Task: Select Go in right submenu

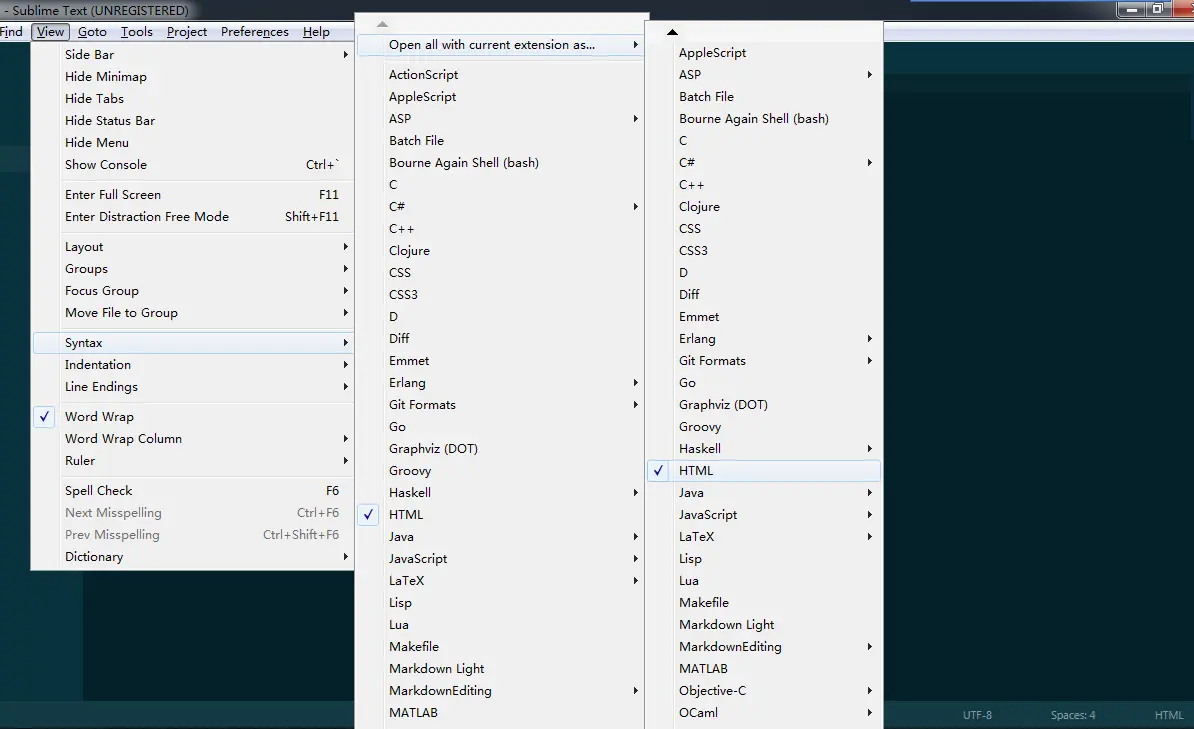Action: pos(764,383)
